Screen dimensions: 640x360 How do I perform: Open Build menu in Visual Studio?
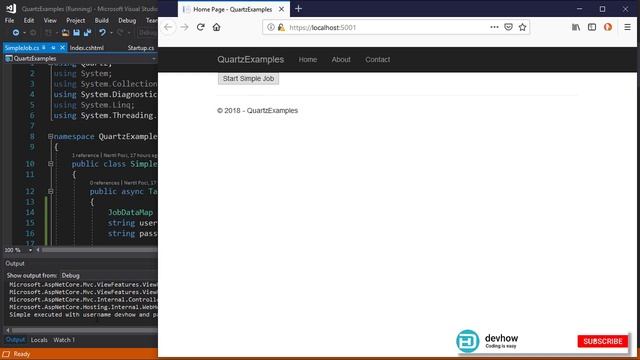102,20
